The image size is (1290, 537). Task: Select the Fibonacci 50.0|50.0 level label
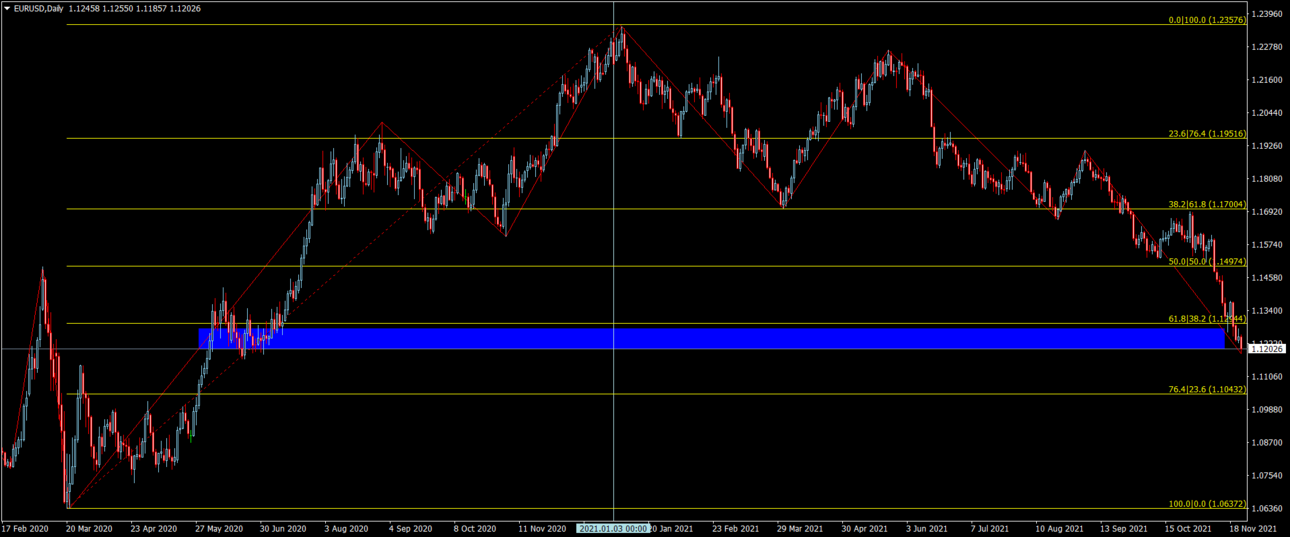tap(1207, 261)
